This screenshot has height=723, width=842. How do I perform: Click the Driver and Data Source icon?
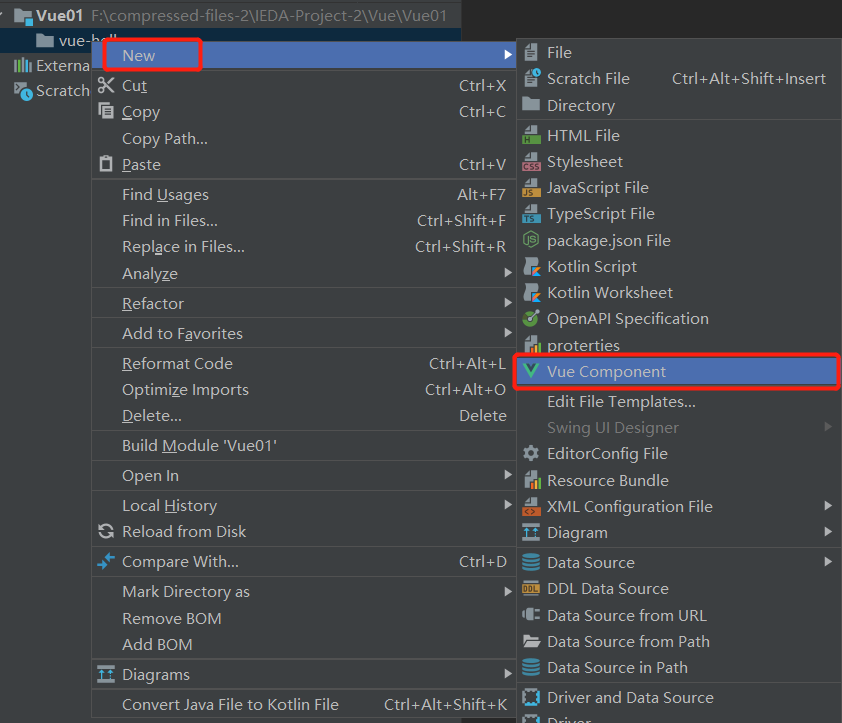[x=531, y=697]
